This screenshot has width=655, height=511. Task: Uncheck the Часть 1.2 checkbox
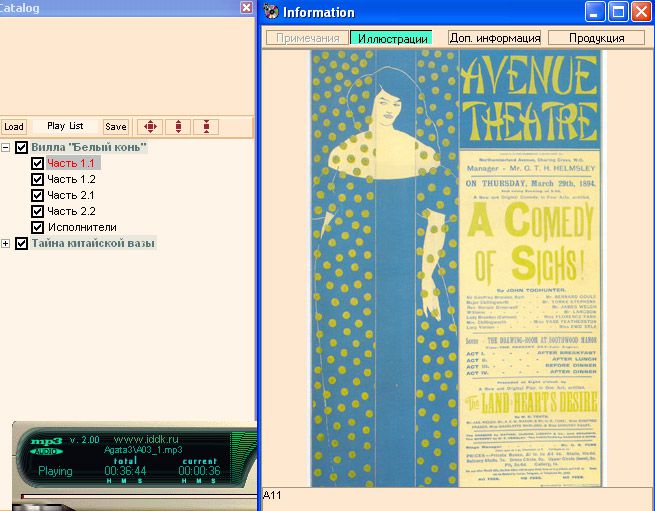point(38,179)
